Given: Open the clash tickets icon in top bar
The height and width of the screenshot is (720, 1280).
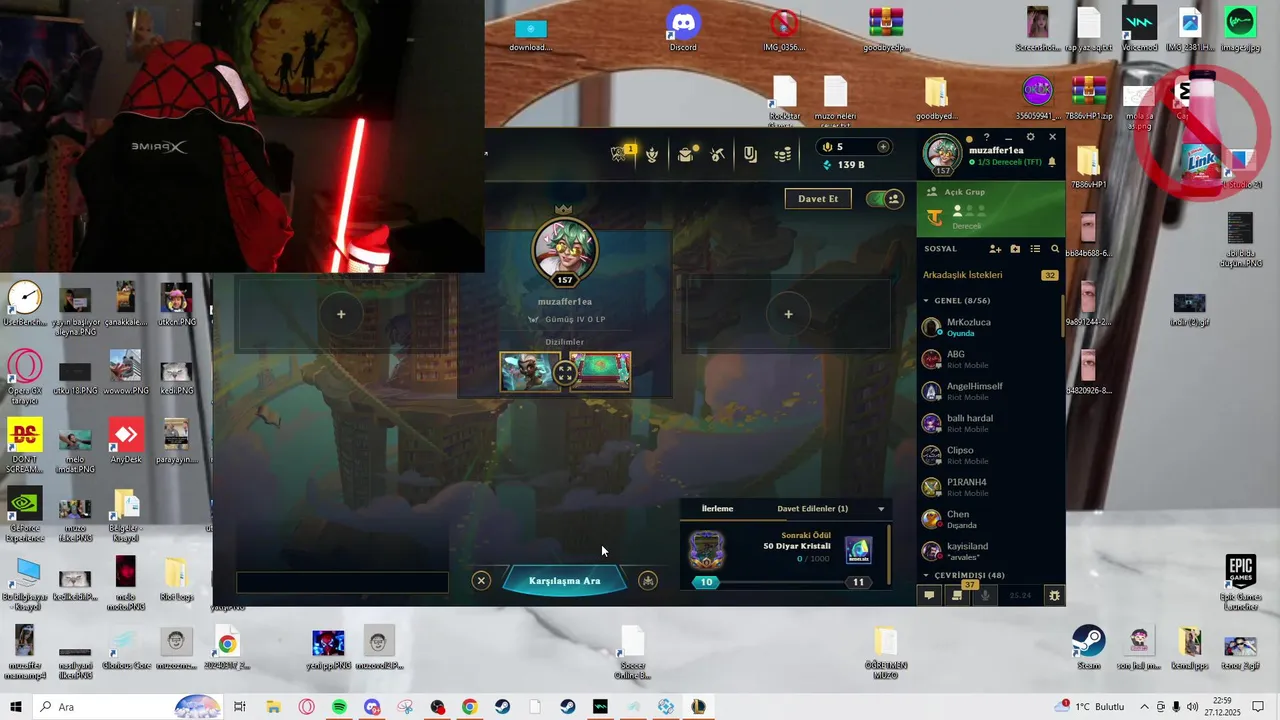Looking at the screenshot, I should [750, 154].
